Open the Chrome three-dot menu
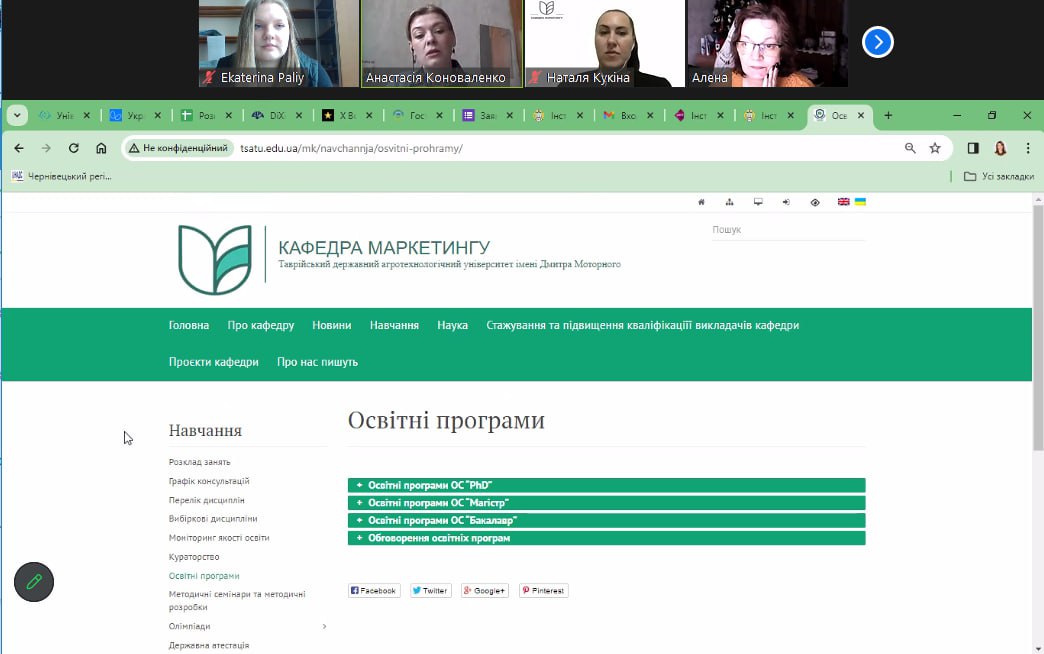Viewport: 1044px width, 654px height. (x=1028, y=148)
